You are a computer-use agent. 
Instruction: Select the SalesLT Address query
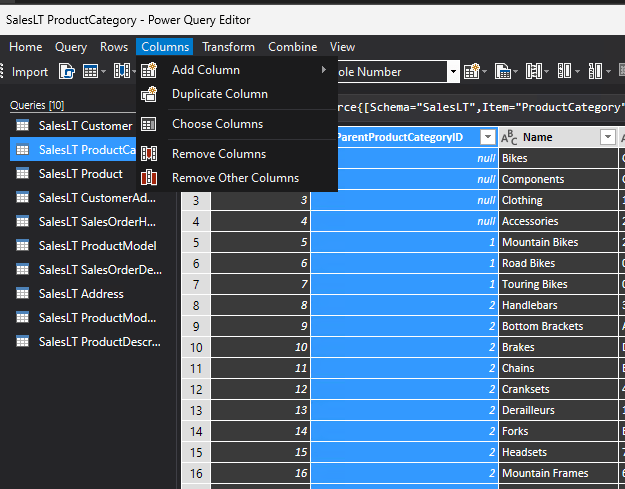click(92, 294)
